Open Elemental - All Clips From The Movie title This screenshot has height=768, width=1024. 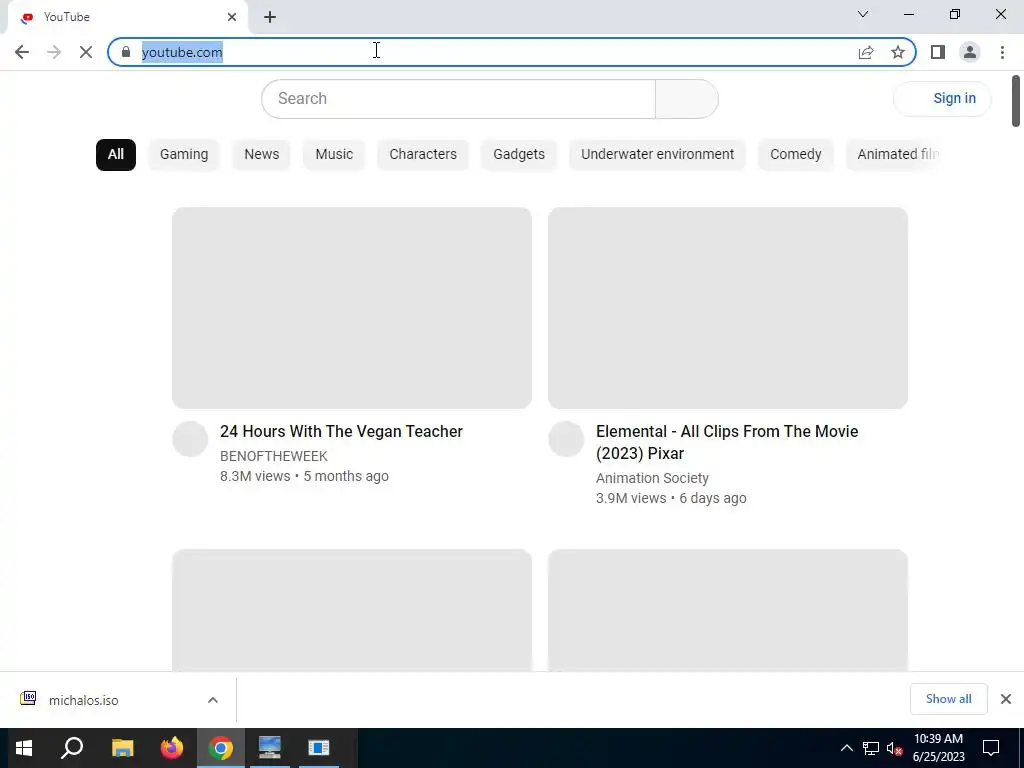click(x=727, y=442)
